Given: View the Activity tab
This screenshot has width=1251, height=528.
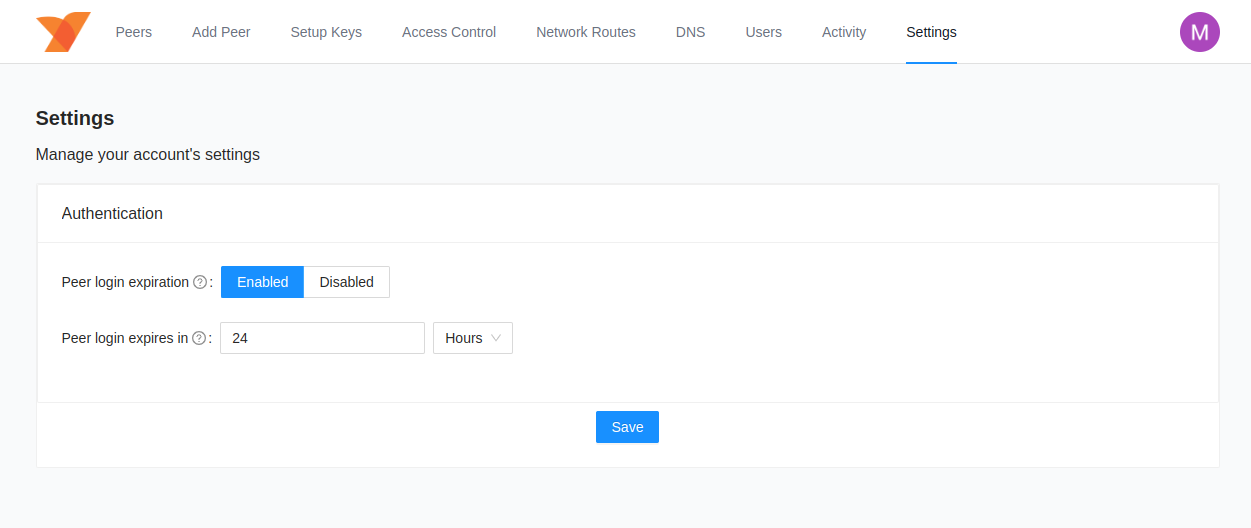Looking at the screenshot, I should 844,32.
